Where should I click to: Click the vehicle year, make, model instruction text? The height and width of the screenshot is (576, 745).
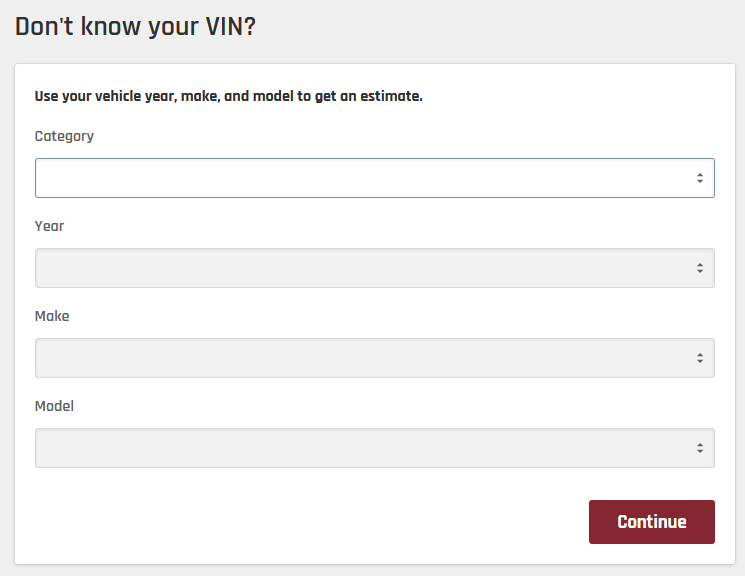pyautogui.click(x=228, y=97)
